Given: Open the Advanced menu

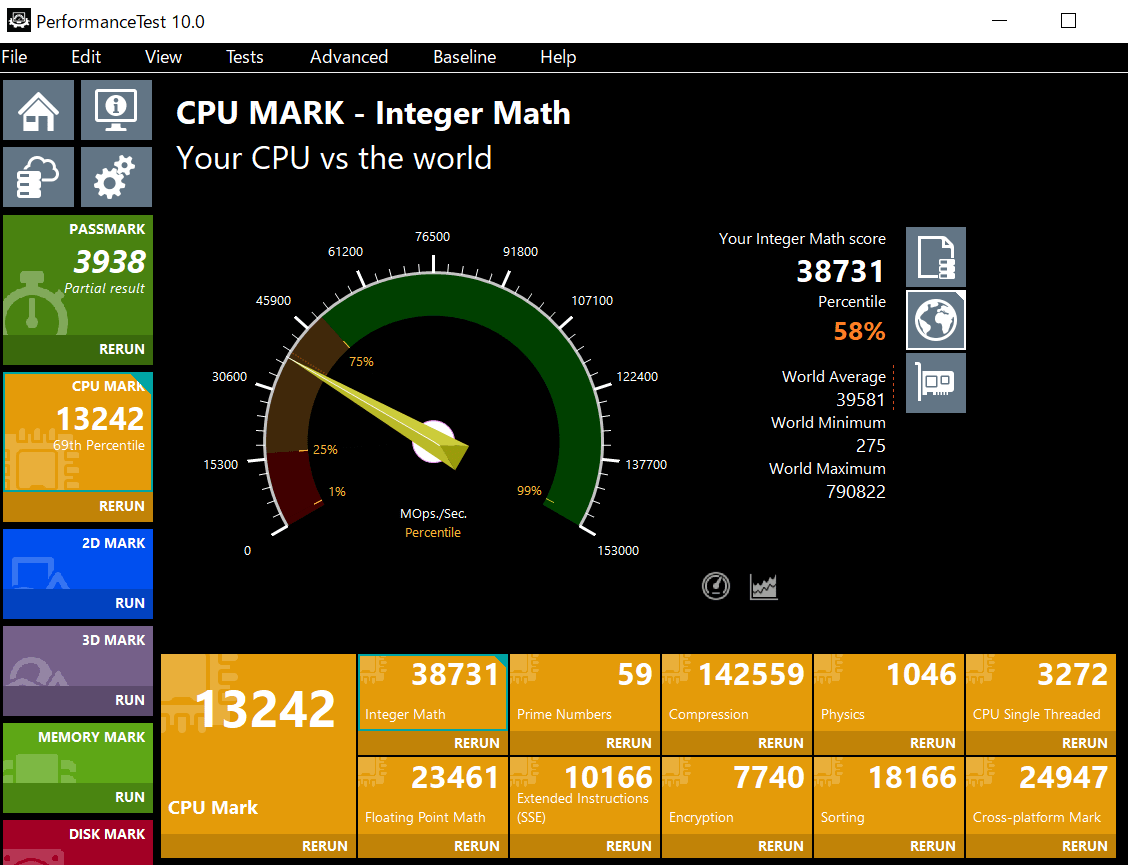Looking at the screenshot, I should [x=349, y=57].
